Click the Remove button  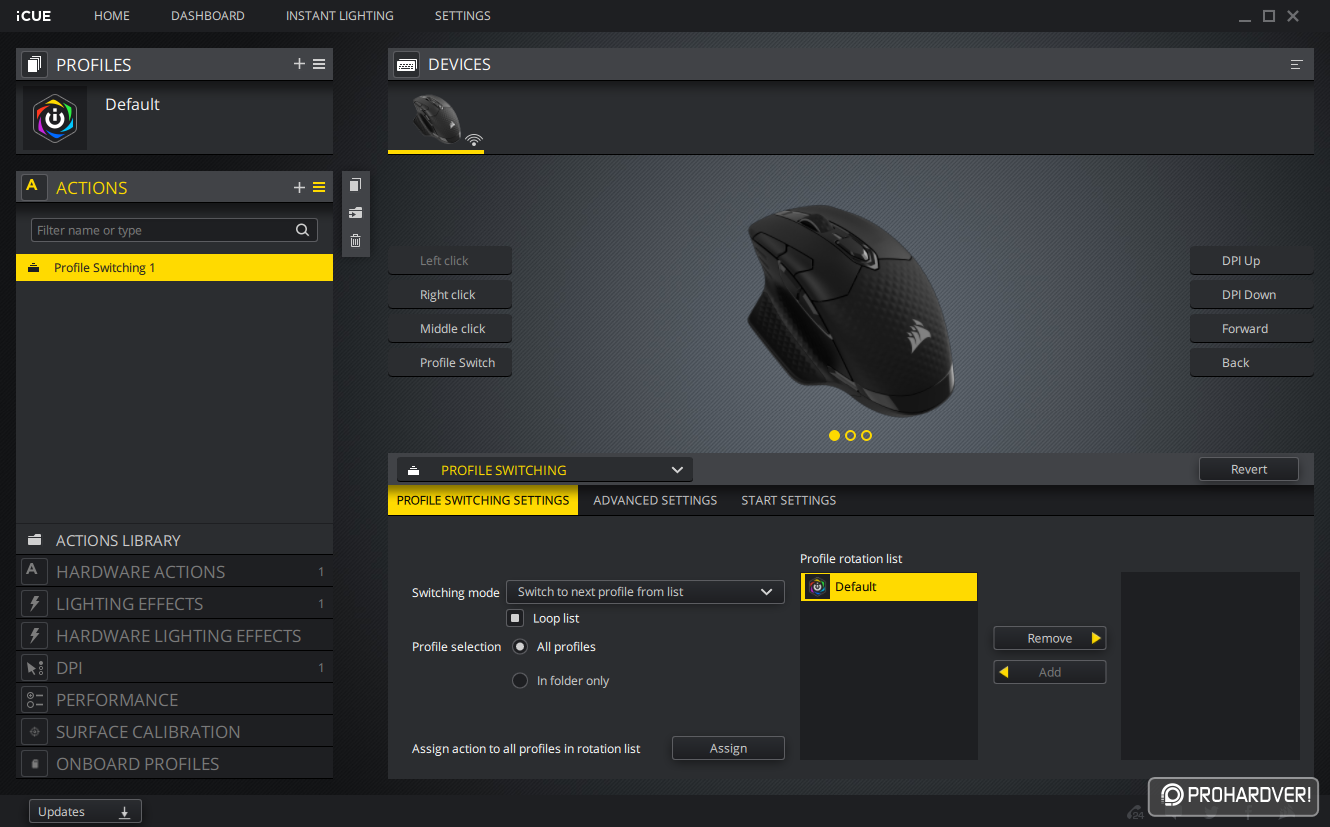click(x=1050, y=638)
